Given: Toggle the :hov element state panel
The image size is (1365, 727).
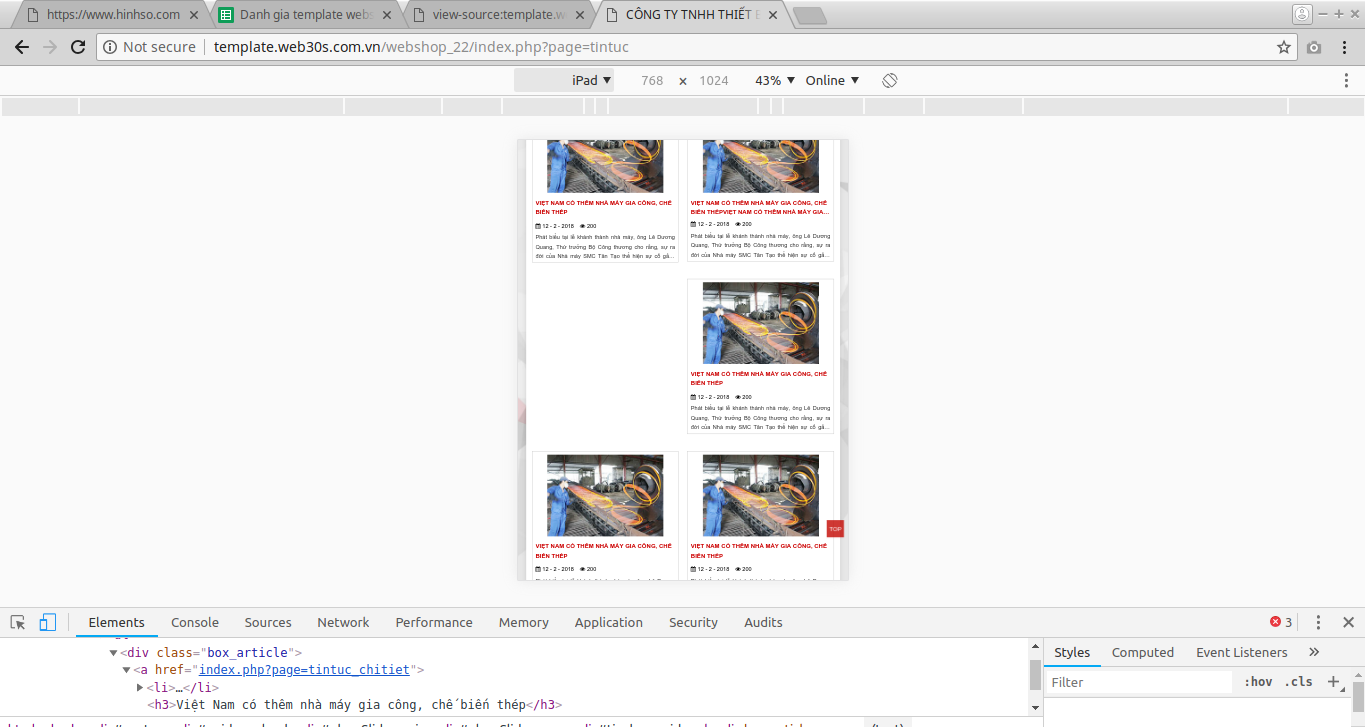Looking at the screenshot, I should 1258,682.
